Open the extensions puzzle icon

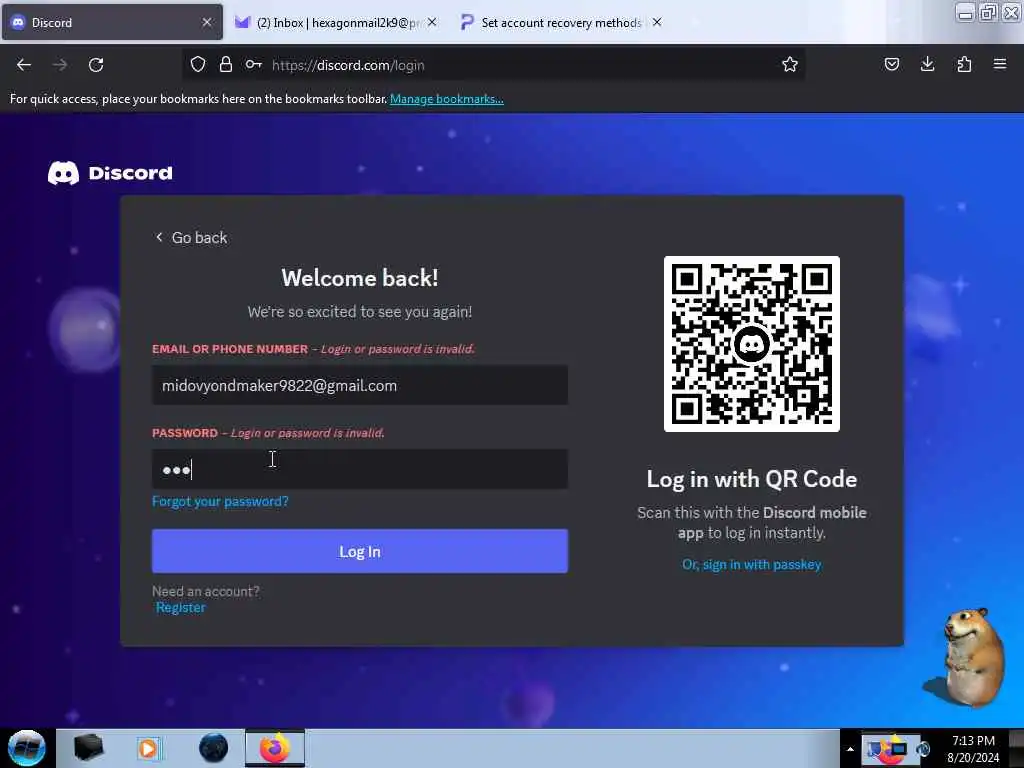point(964,64)
